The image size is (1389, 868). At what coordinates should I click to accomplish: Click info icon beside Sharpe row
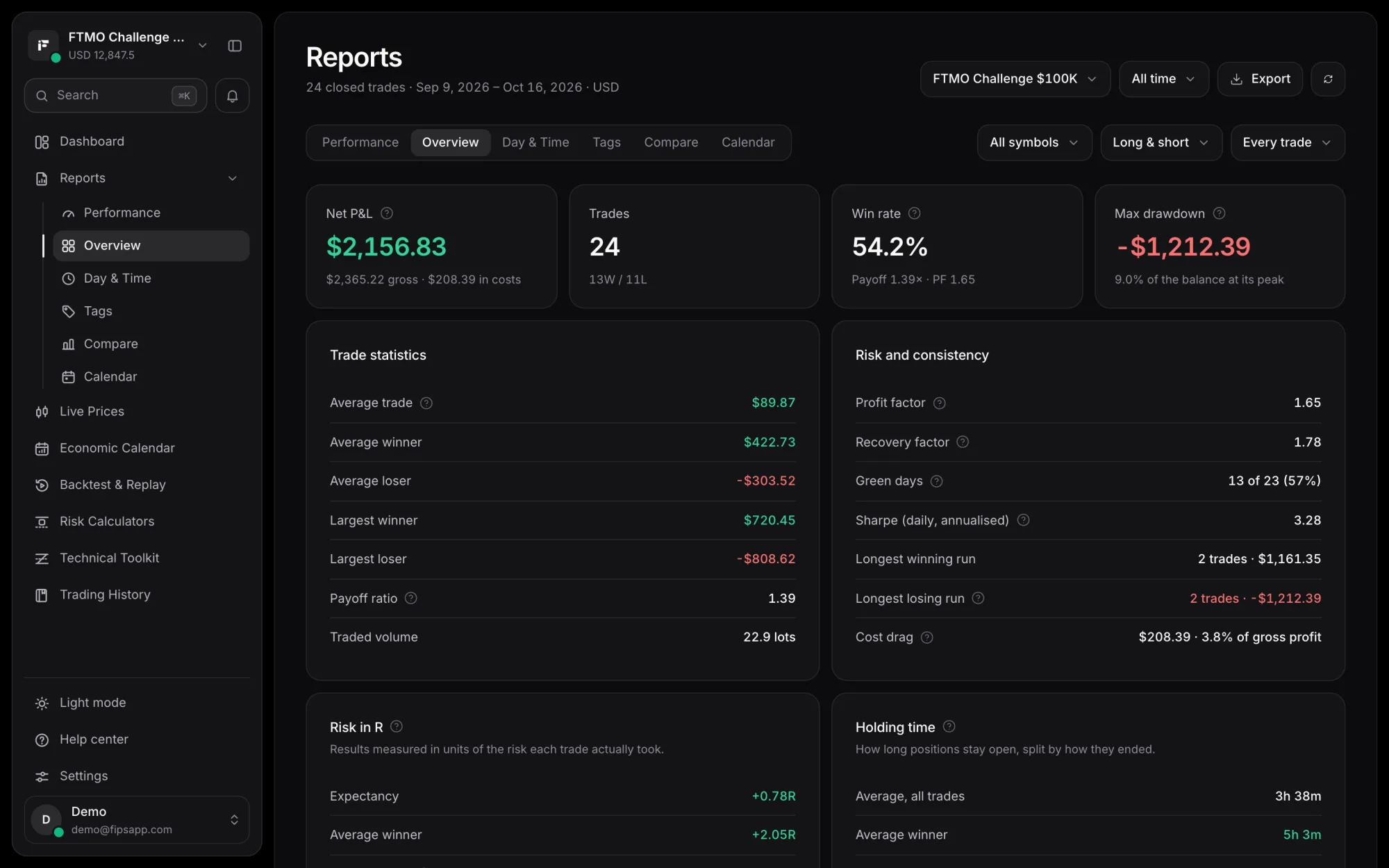[x=1023, y=520]
